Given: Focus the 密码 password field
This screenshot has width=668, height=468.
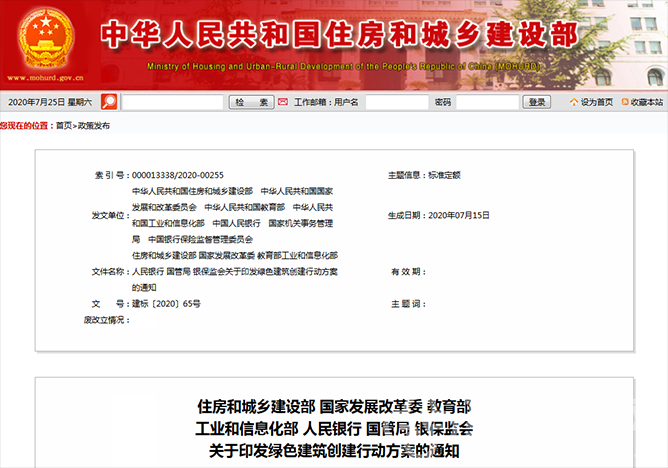Looking at the screenshot, I should (487, 102).
